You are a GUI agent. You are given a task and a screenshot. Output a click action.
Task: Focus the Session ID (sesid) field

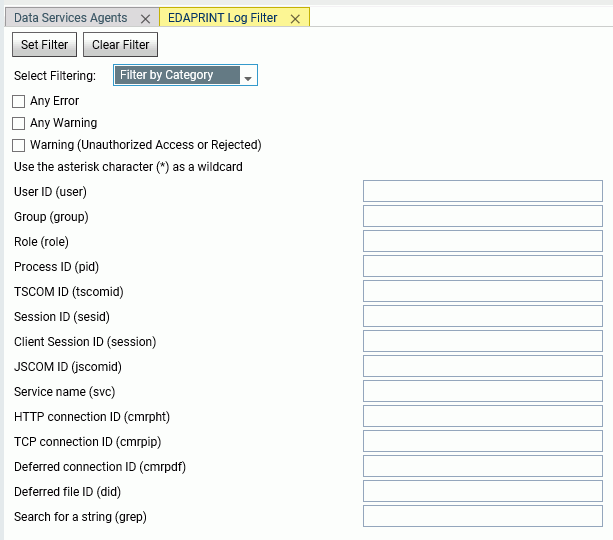click(x=483, y=316)
